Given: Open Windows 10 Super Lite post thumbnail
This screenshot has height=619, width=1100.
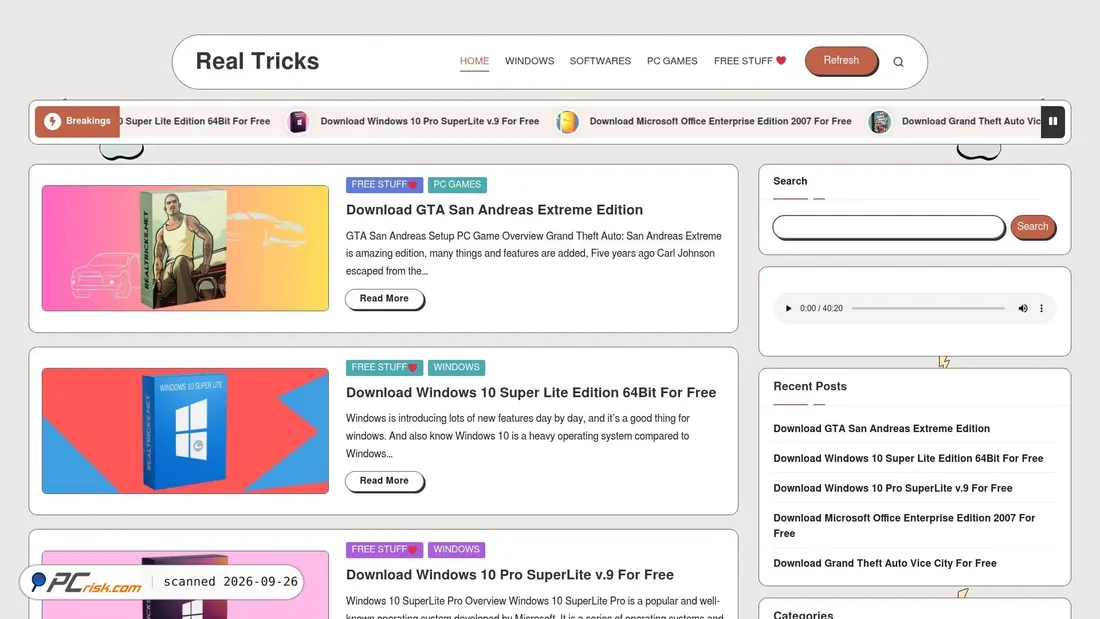Looking at the screenshot, I should point(185,430).
